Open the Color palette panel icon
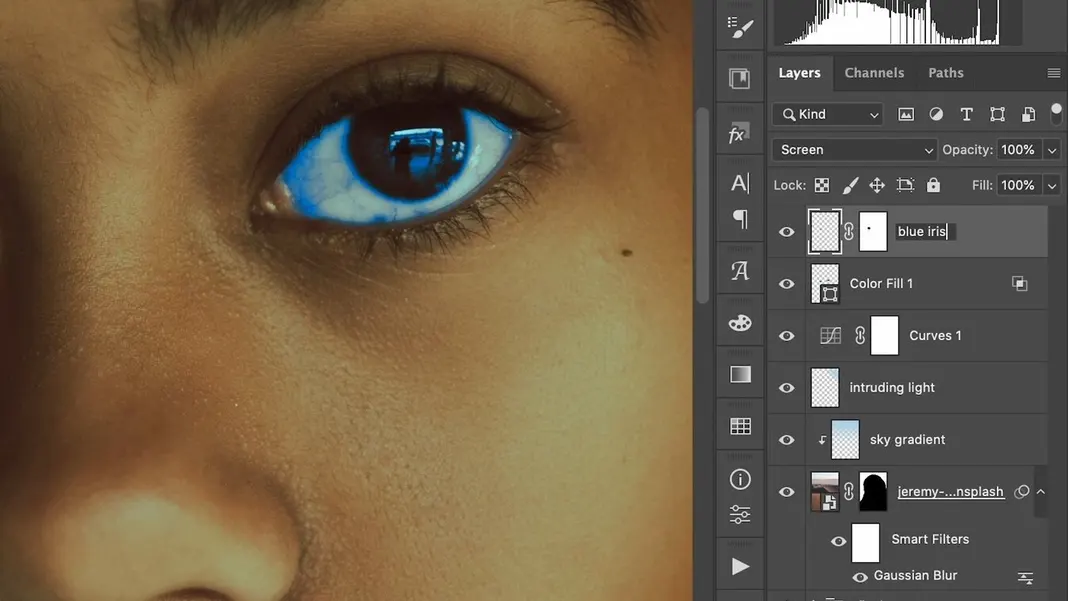Screen dimensions: 1068x601 [740, 322]
